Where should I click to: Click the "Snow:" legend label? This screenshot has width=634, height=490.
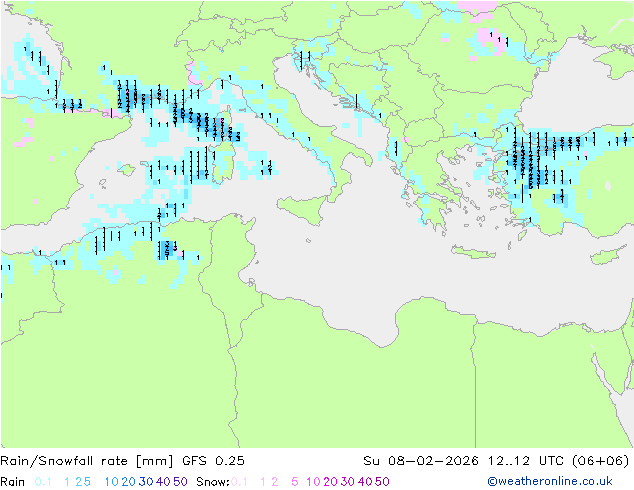coord(213,482)
